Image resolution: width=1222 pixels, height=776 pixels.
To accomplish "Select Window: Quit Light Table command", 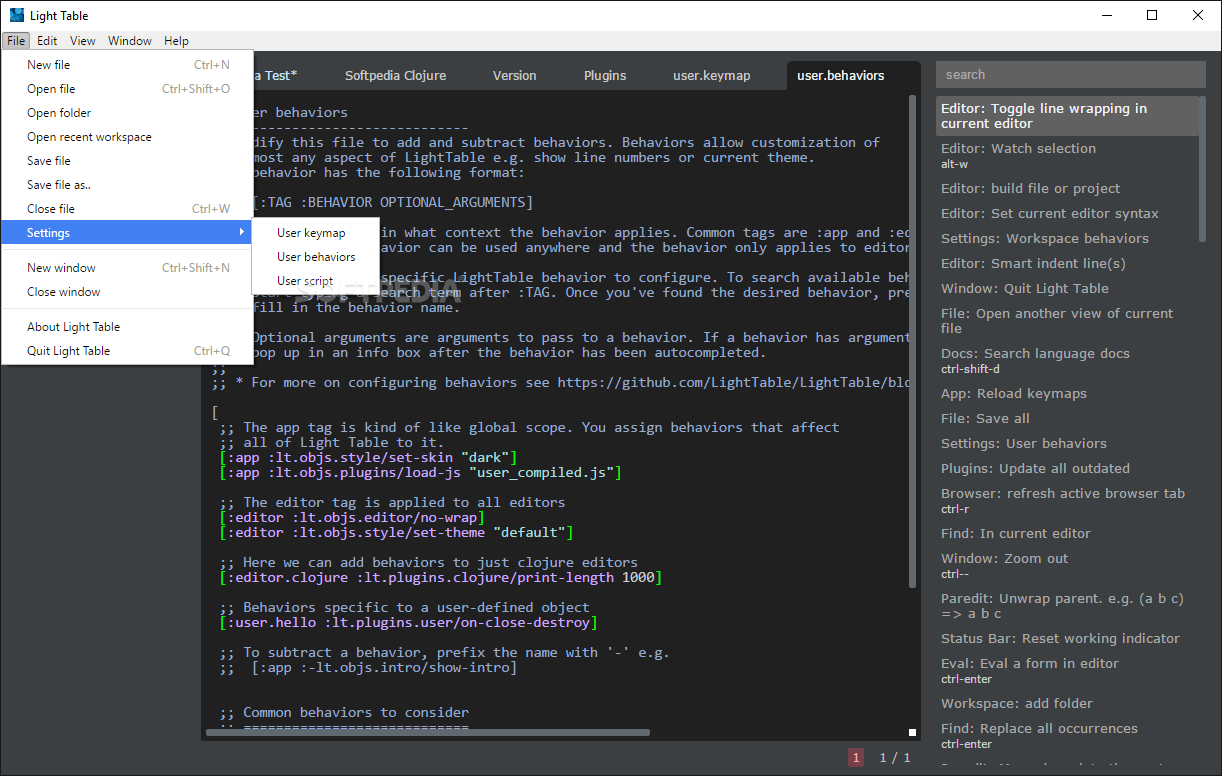I will [x=1068, y=288].
